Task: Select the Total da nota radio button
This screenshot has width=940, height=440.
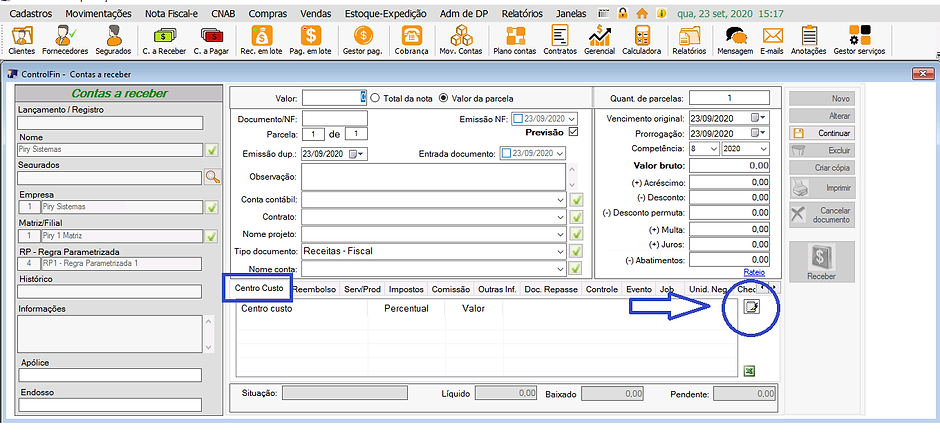Action: click(x=376, y=98)
